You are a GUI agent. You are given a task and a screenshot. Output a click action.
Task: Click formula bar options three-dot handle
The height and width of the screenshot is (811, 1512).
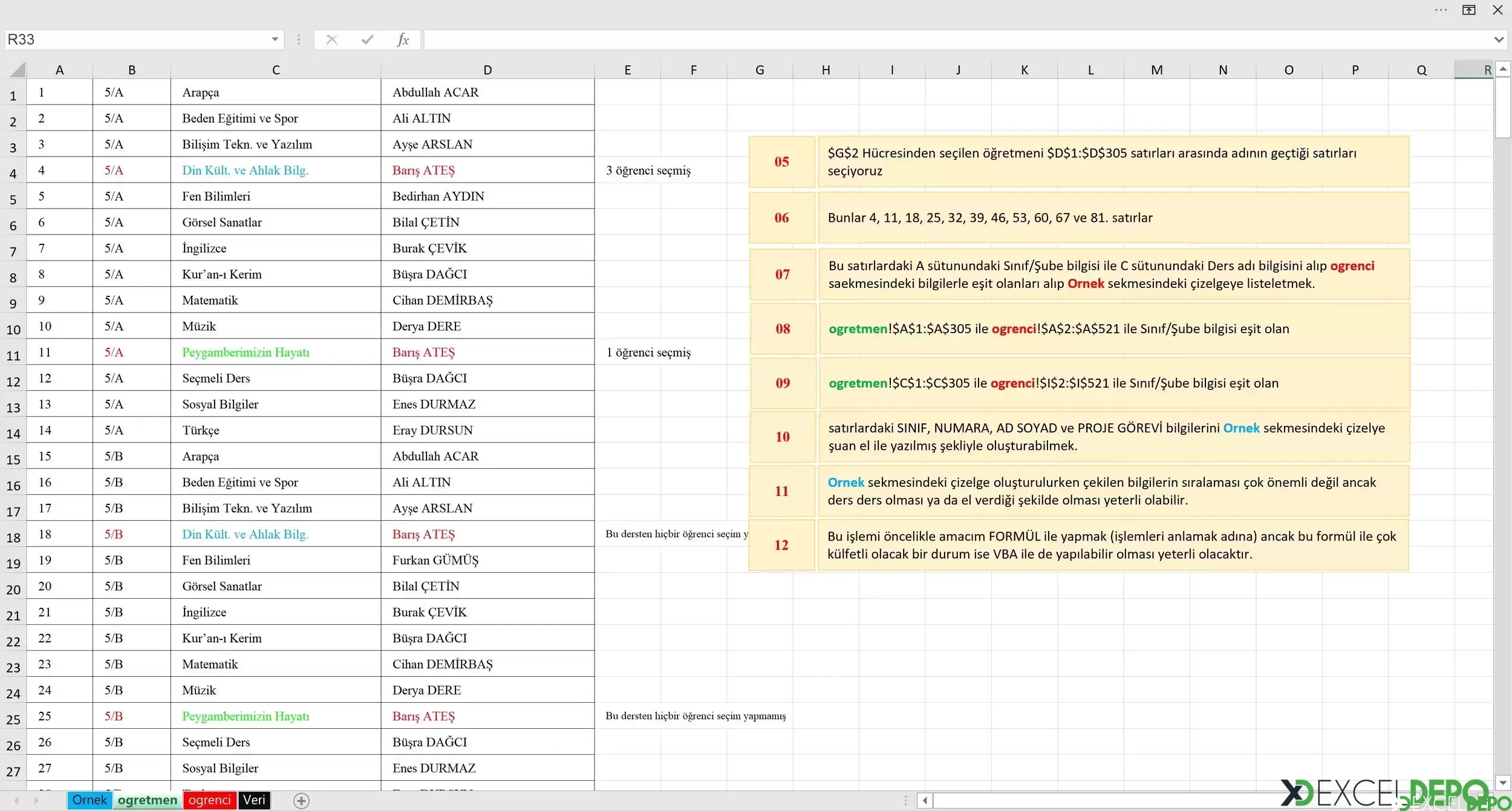pyautogui.click(x=298, y=40)
